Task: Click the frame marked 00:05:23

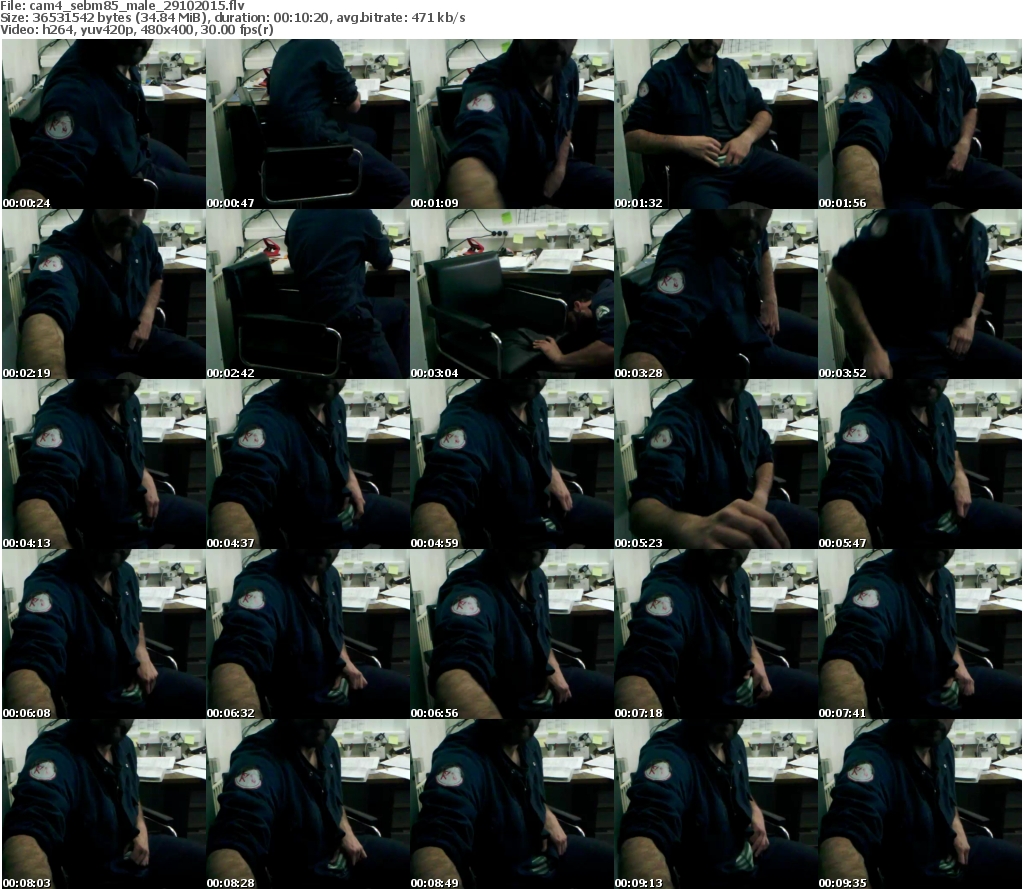Action: 716,464
